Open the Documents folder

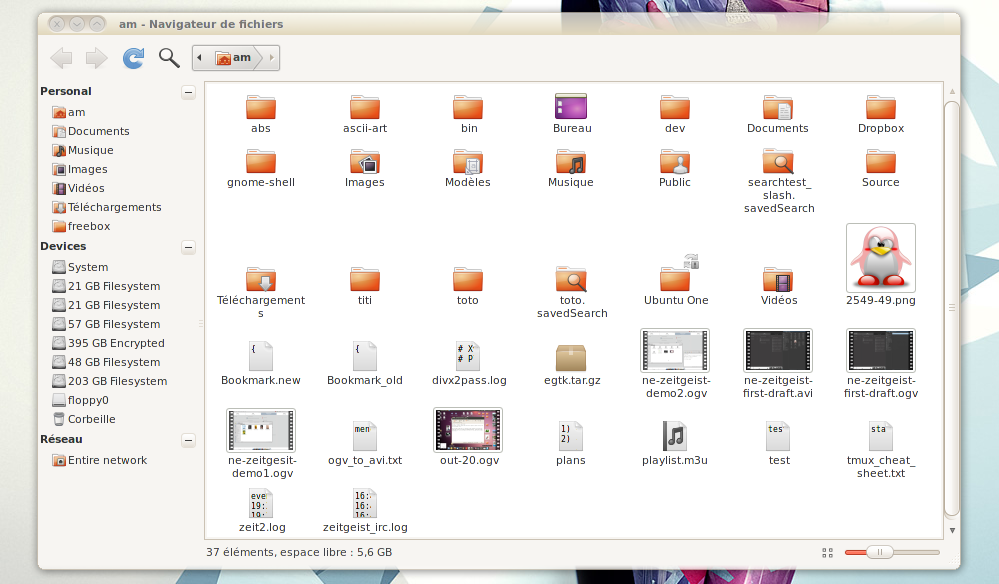[777, 110]
